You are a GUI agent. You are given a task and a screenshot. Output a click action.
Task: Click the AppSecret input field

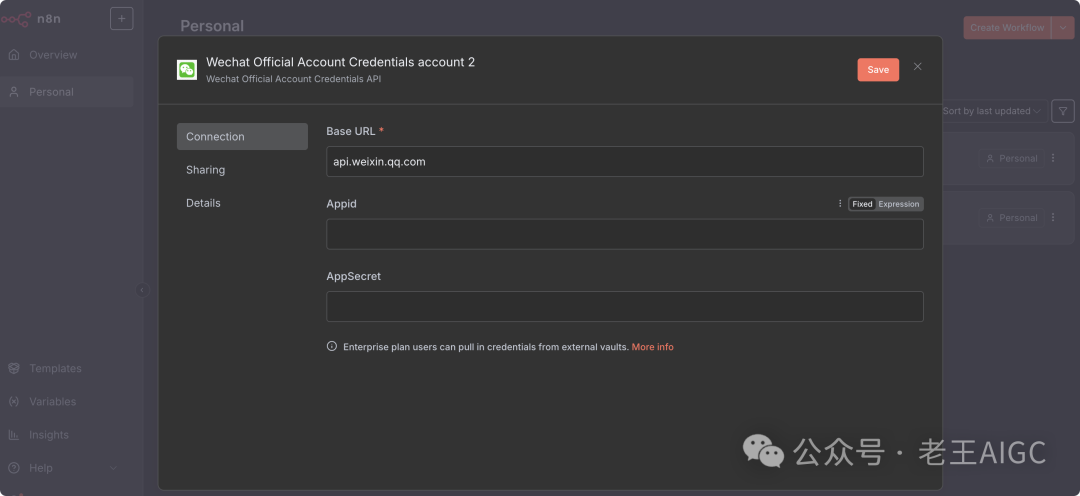(625, 307)
